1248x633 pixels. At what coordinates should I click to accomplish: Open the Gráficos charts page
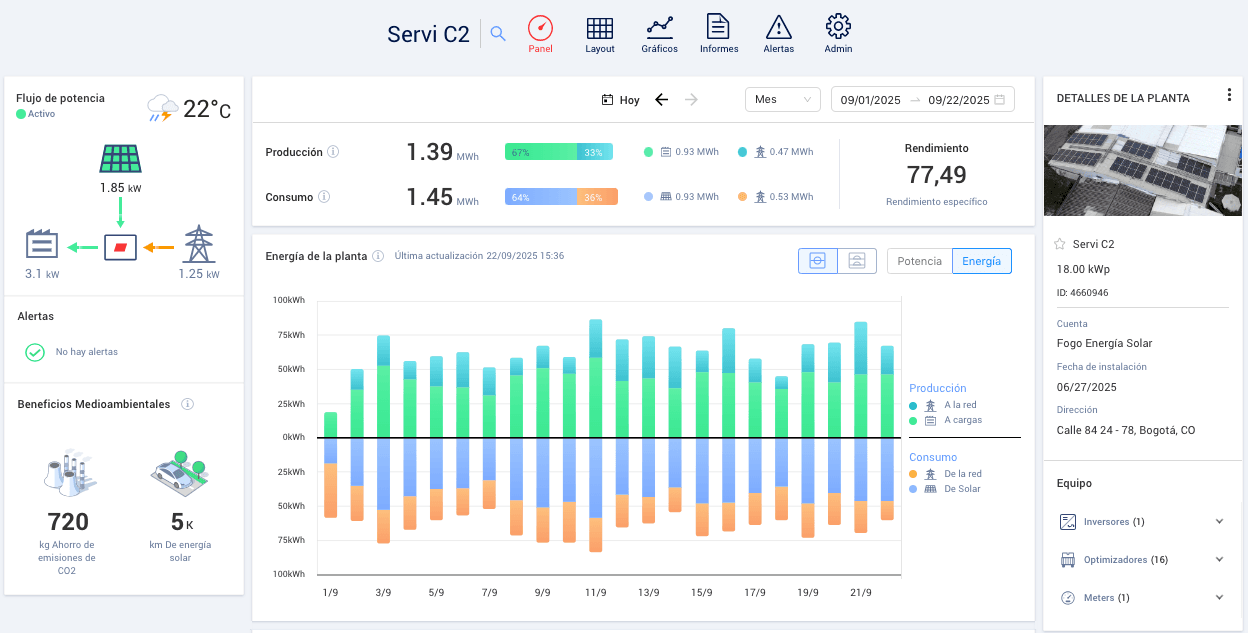tap(659, 34)
